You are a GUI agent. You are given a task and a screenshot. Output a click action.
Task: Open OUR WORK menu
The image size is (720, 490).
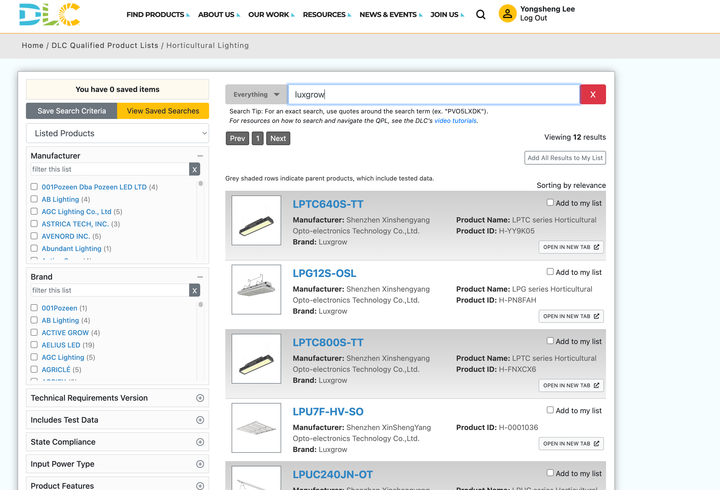pos(271,15)
